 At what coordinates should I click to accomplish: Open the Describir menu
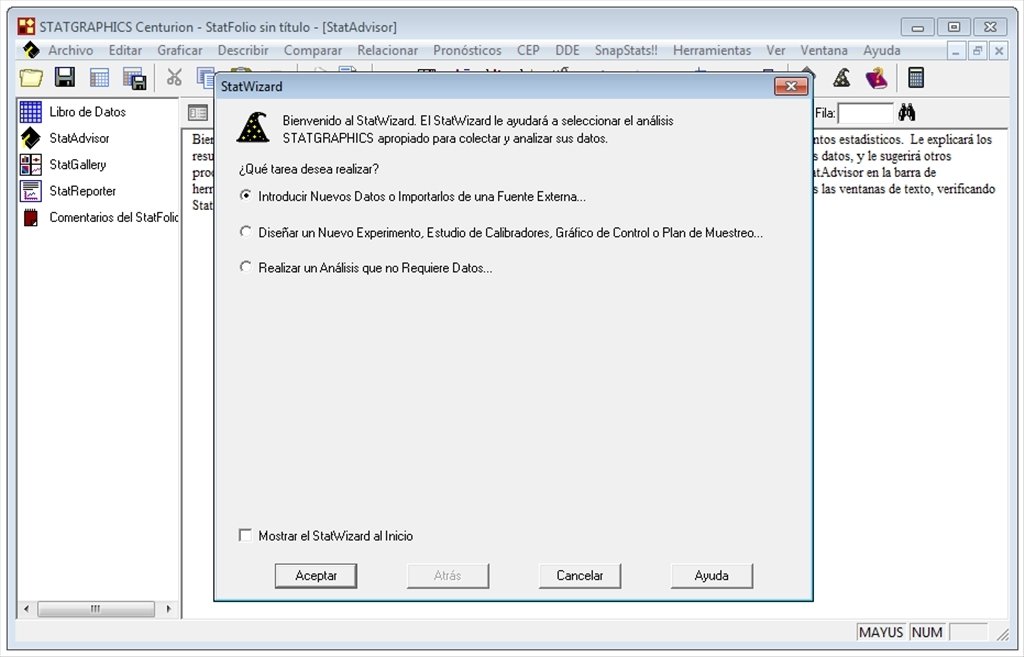coord(243,50)
